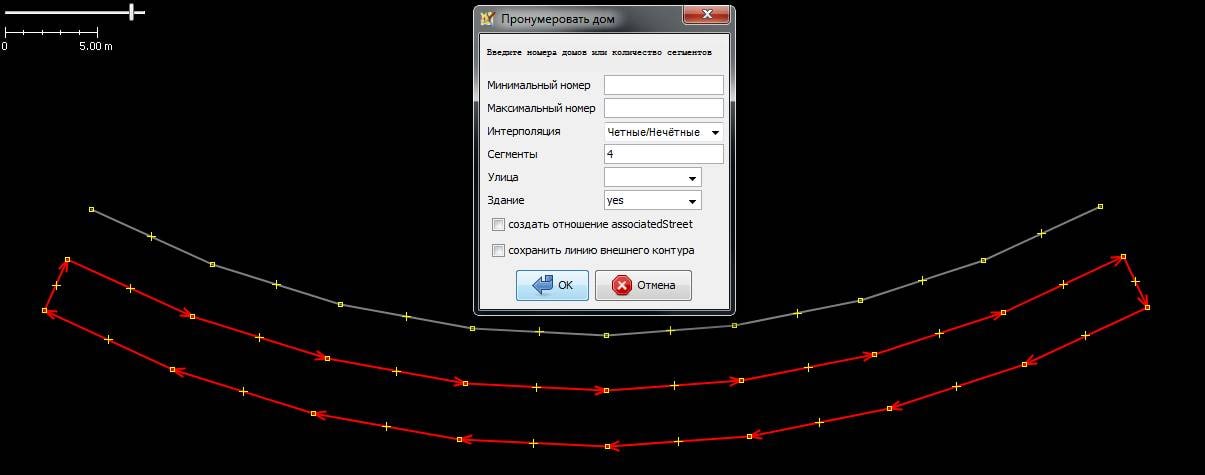The image size is (1205, 475).
Task: Click the Интерполяция label text
Action: pos(524,131)
